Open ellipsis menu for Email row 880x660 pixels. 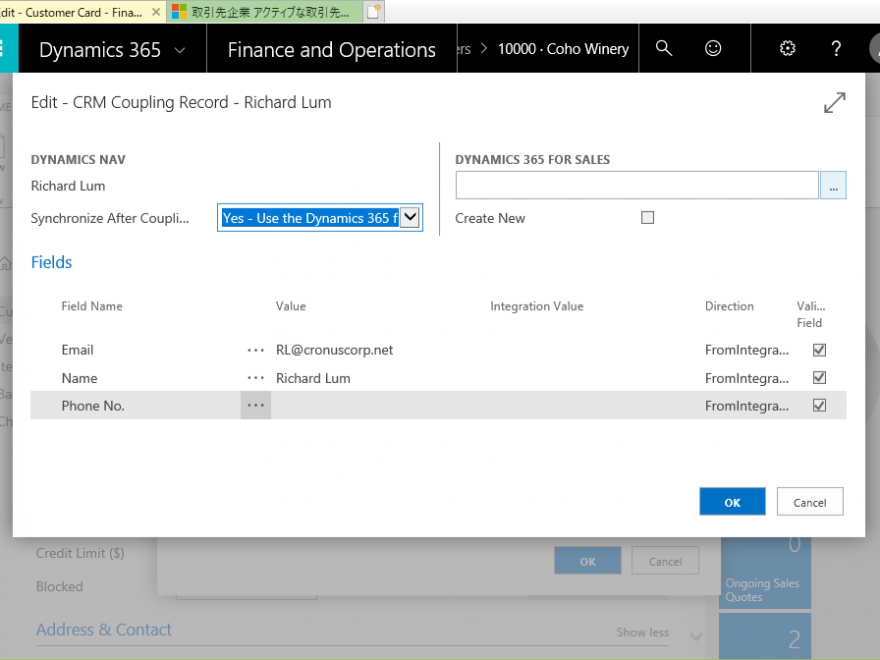255,350
